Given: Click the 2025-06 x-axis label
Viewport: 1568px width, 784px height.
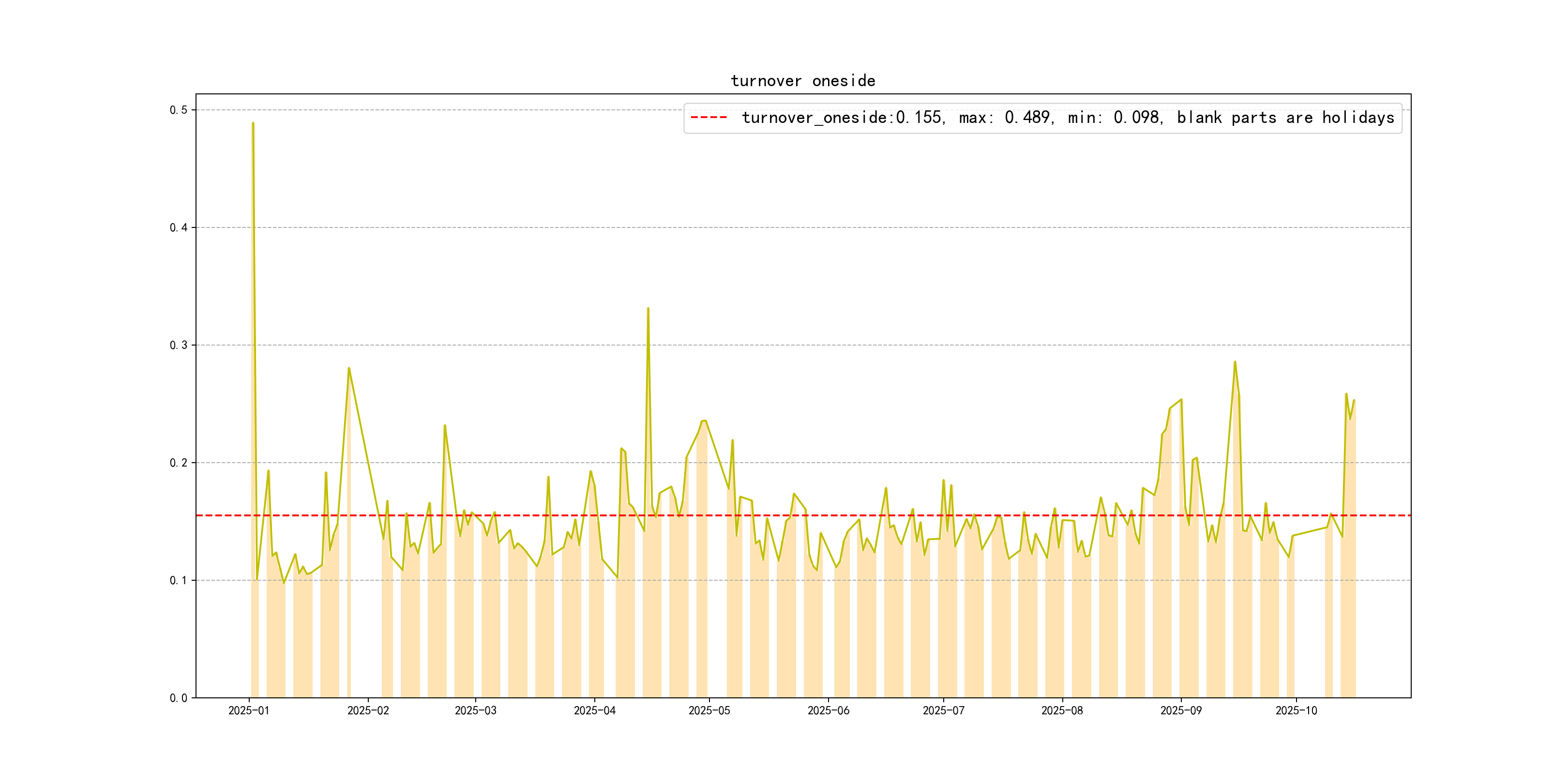Looking at the screenshot, I should click(829, 710).
